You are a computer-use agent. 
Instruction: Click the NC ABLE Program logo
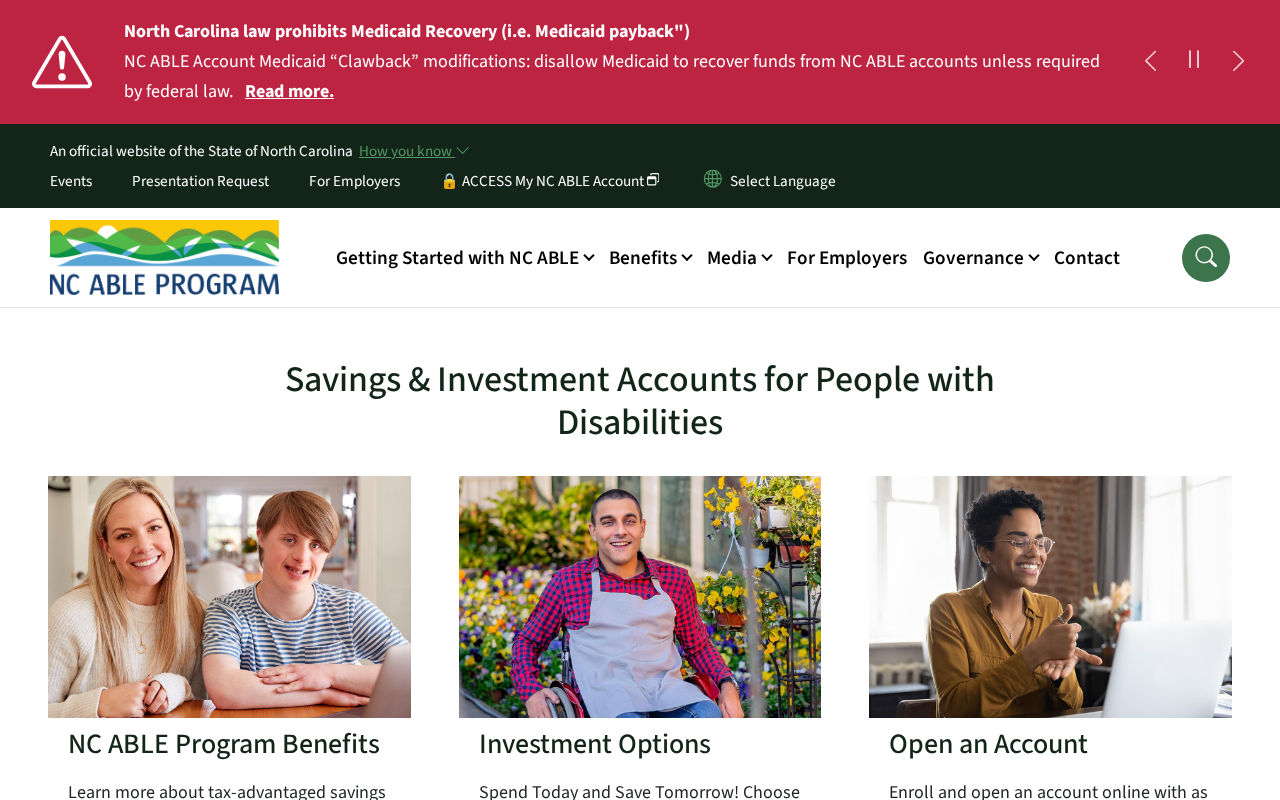point(165,258)
